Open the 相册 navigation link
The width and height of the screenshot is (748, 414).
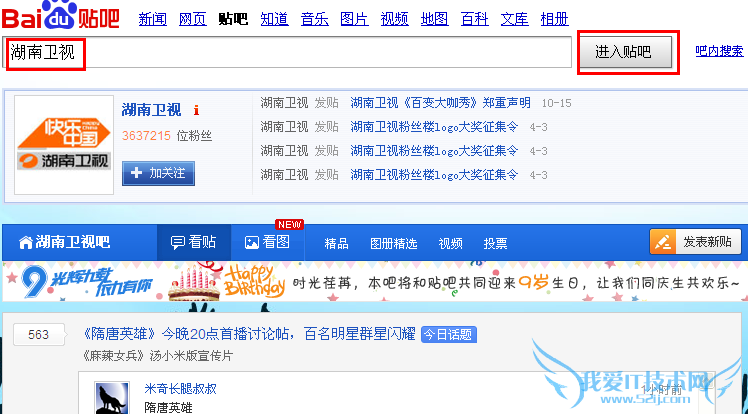coord(554,19)
